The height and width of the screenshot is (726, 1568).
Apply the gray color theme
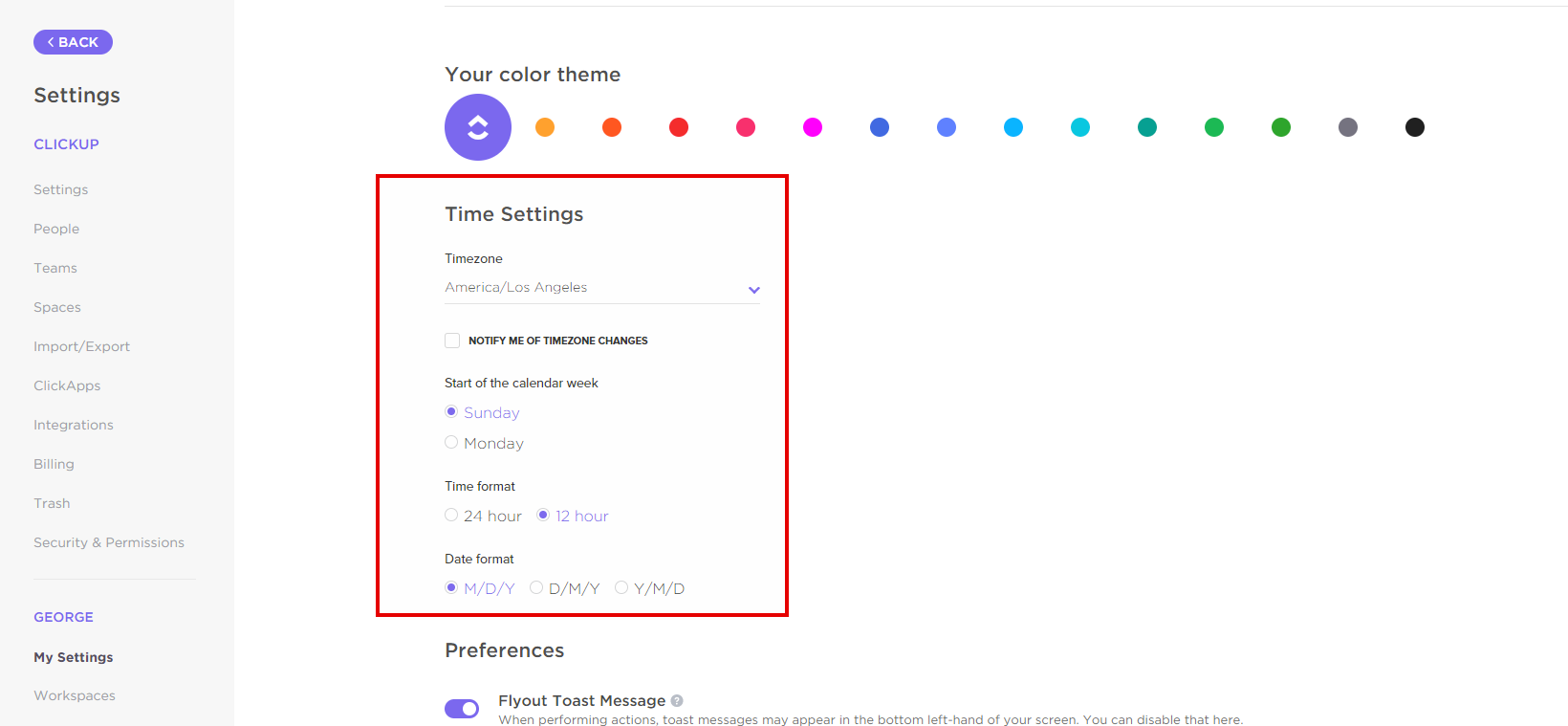[1348, 127]
